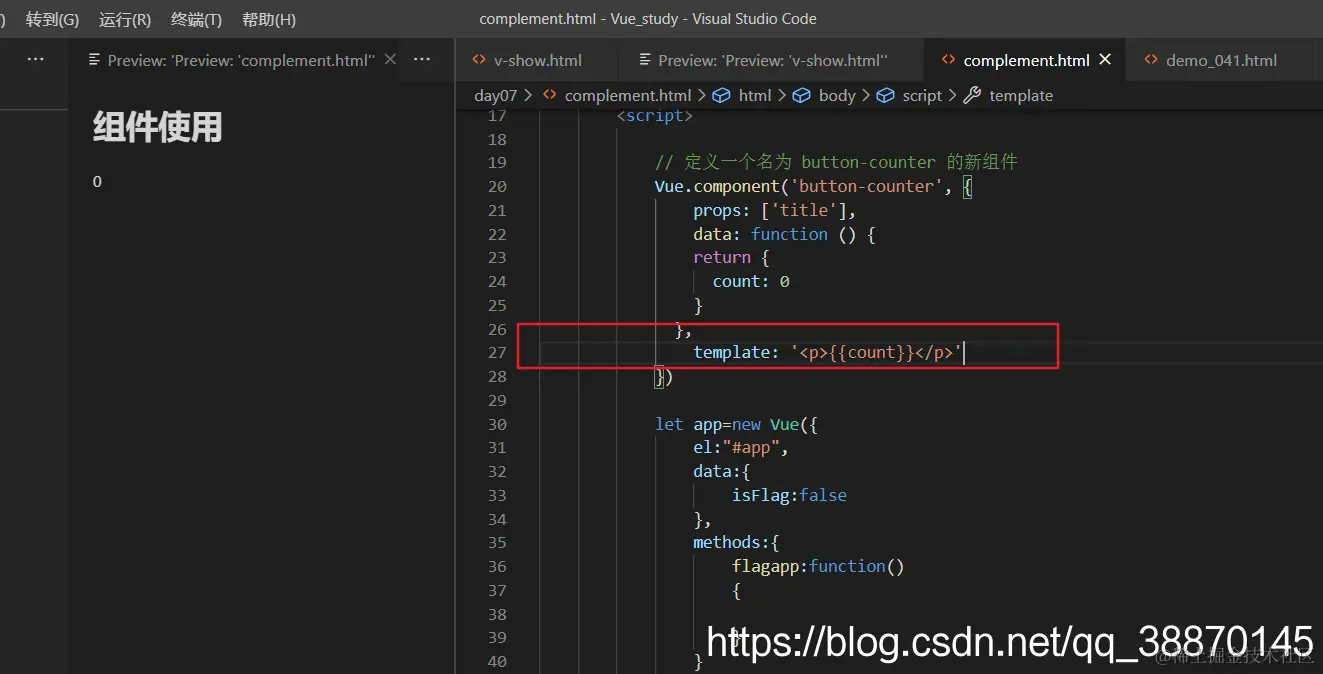Switch to the Preview 'v-show.html' tab

point(772,60)
